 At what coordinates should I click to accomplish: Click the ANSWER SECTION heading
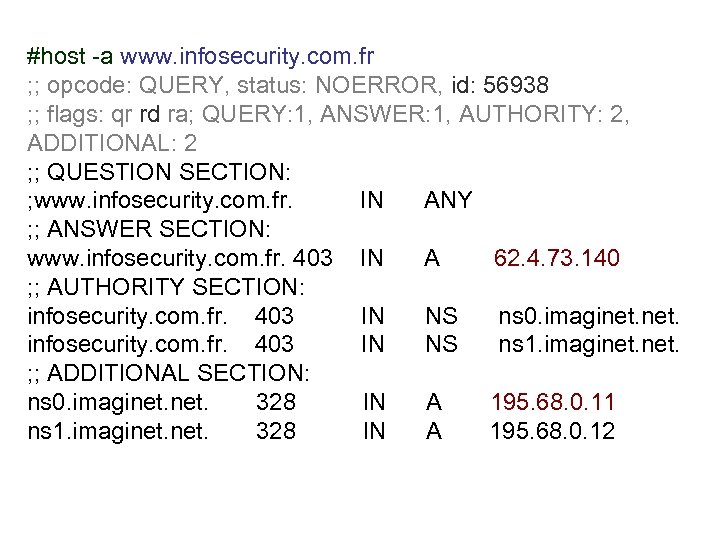[147, 230]
